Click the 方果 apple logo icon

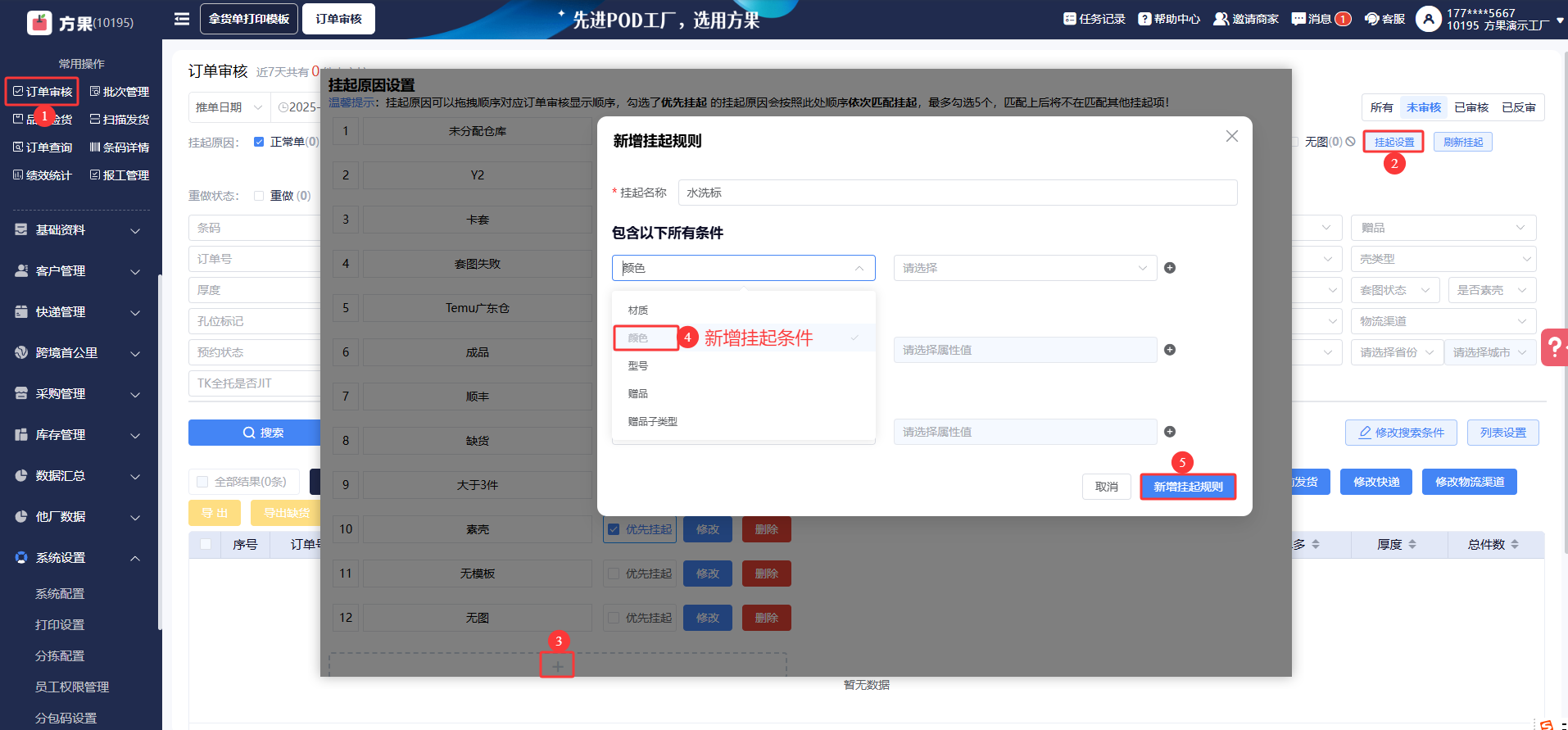pos(39,22)
